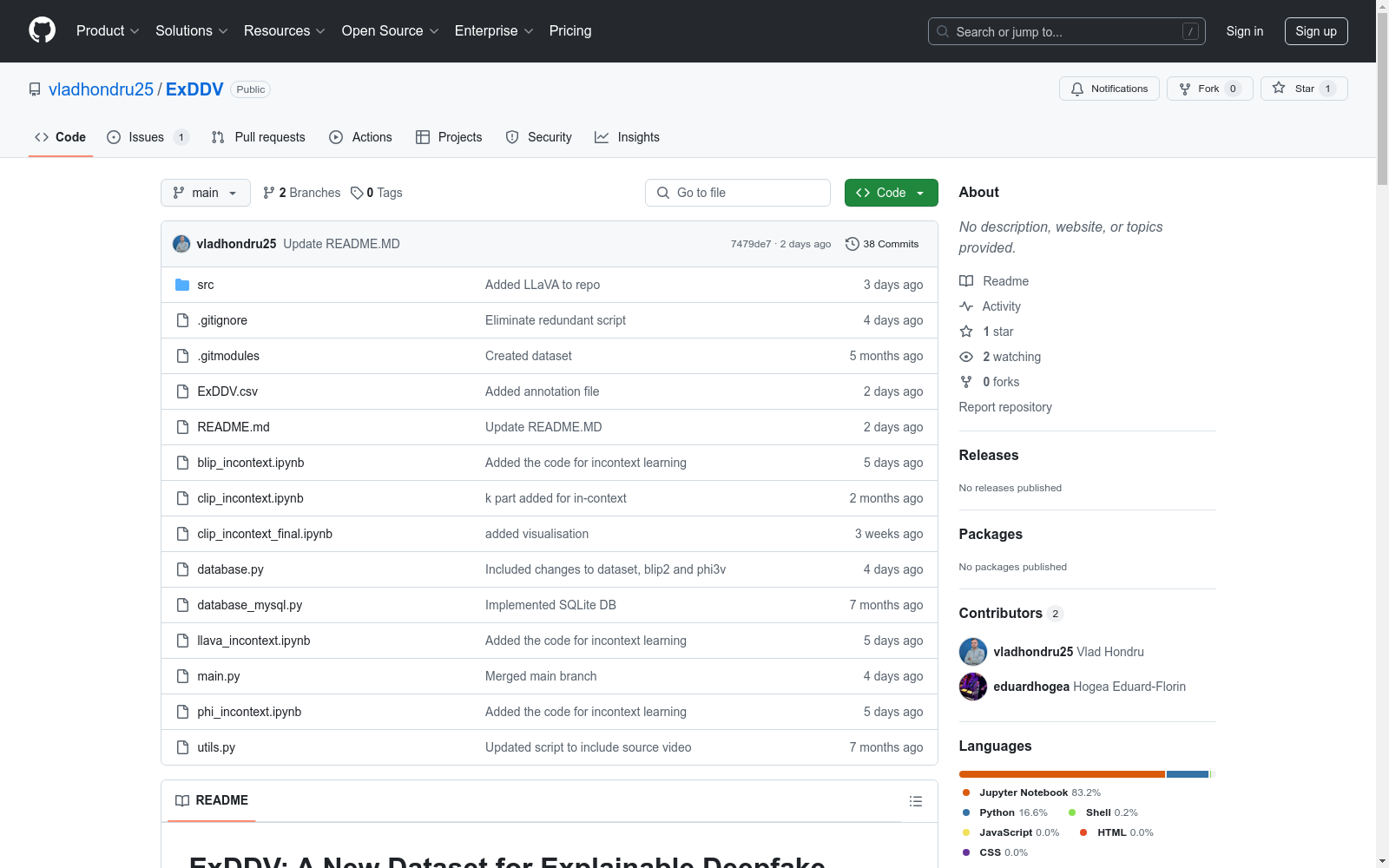Click the Sign up button
Screen dimensions: 1389x868
(1316, 31)
